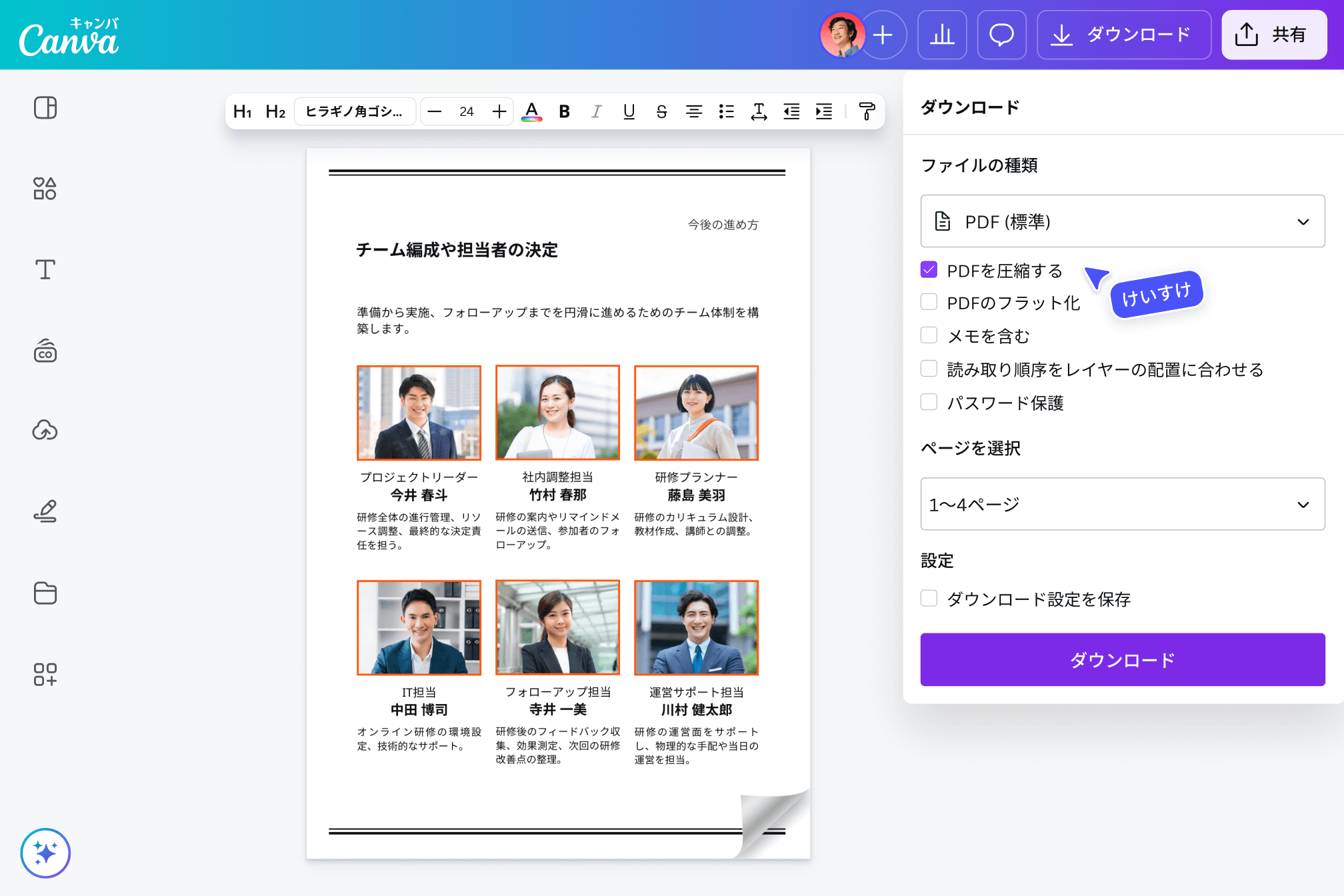This screenshot has height=896, width=1344.
Task: Click the 共有 share button
Action: pyautogui.click(x=1273, y=35)
